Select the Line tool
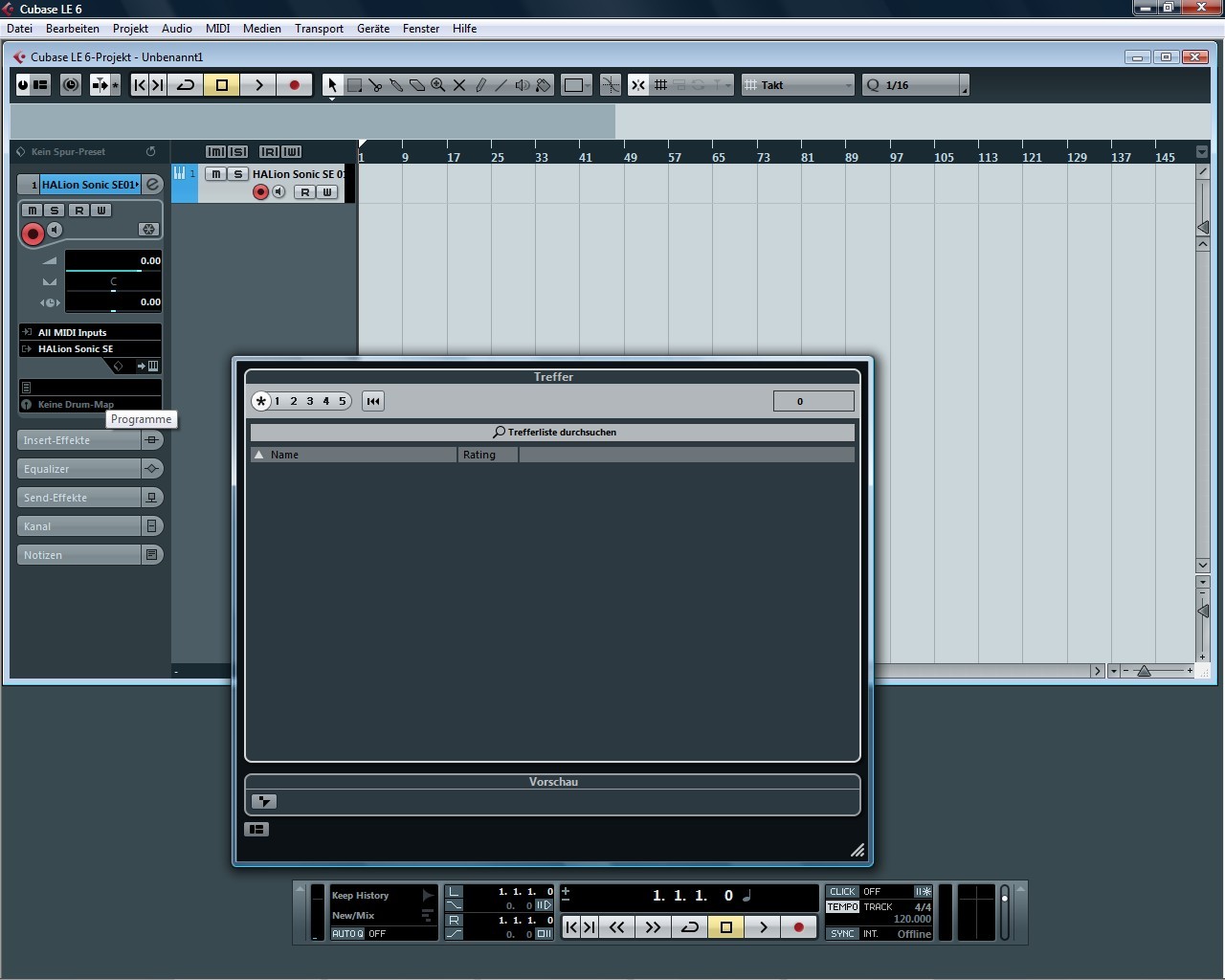 pos(501,85)
